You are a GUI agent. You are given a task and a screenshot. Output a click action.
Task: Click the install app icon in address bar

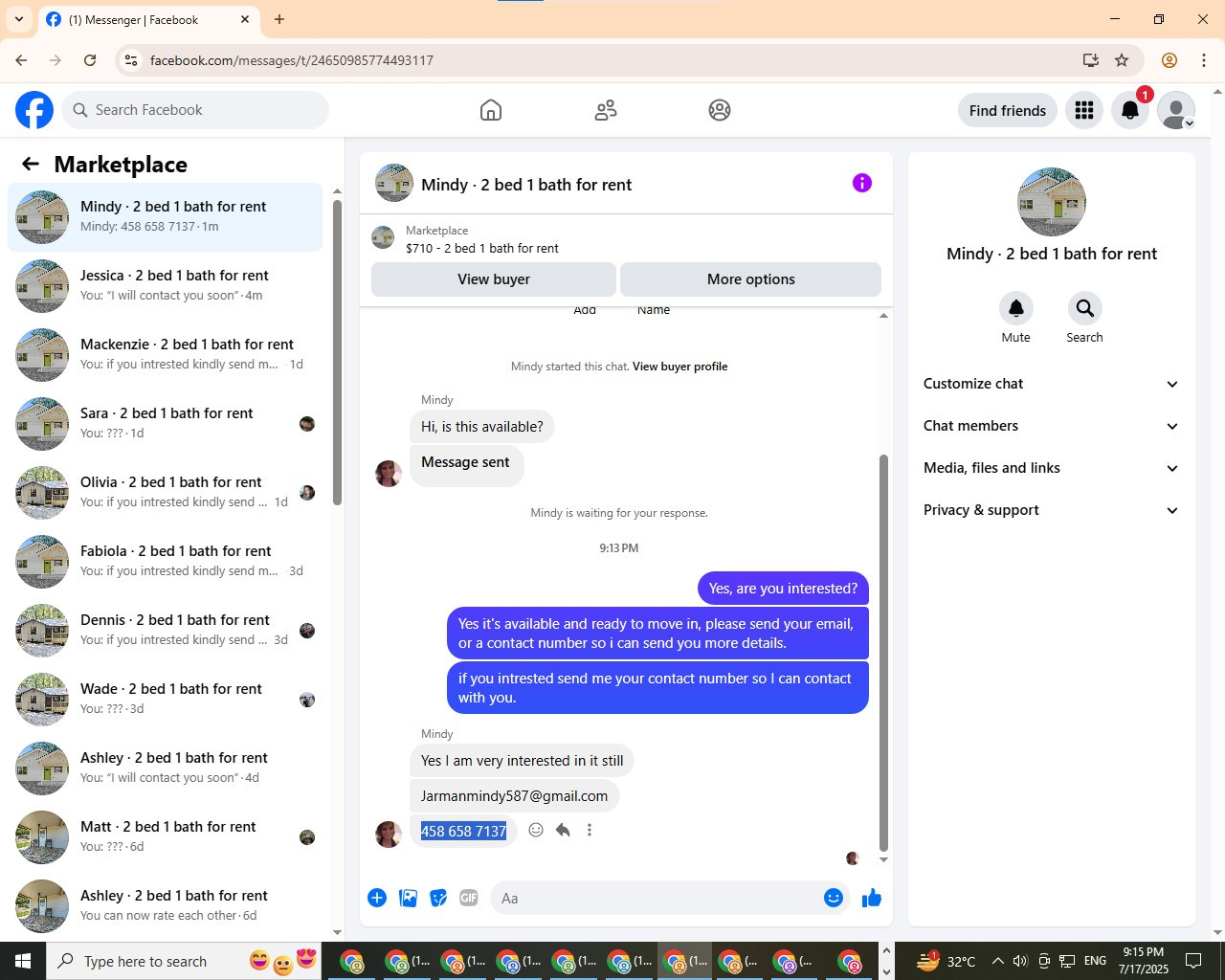[x=1090, y=60]
